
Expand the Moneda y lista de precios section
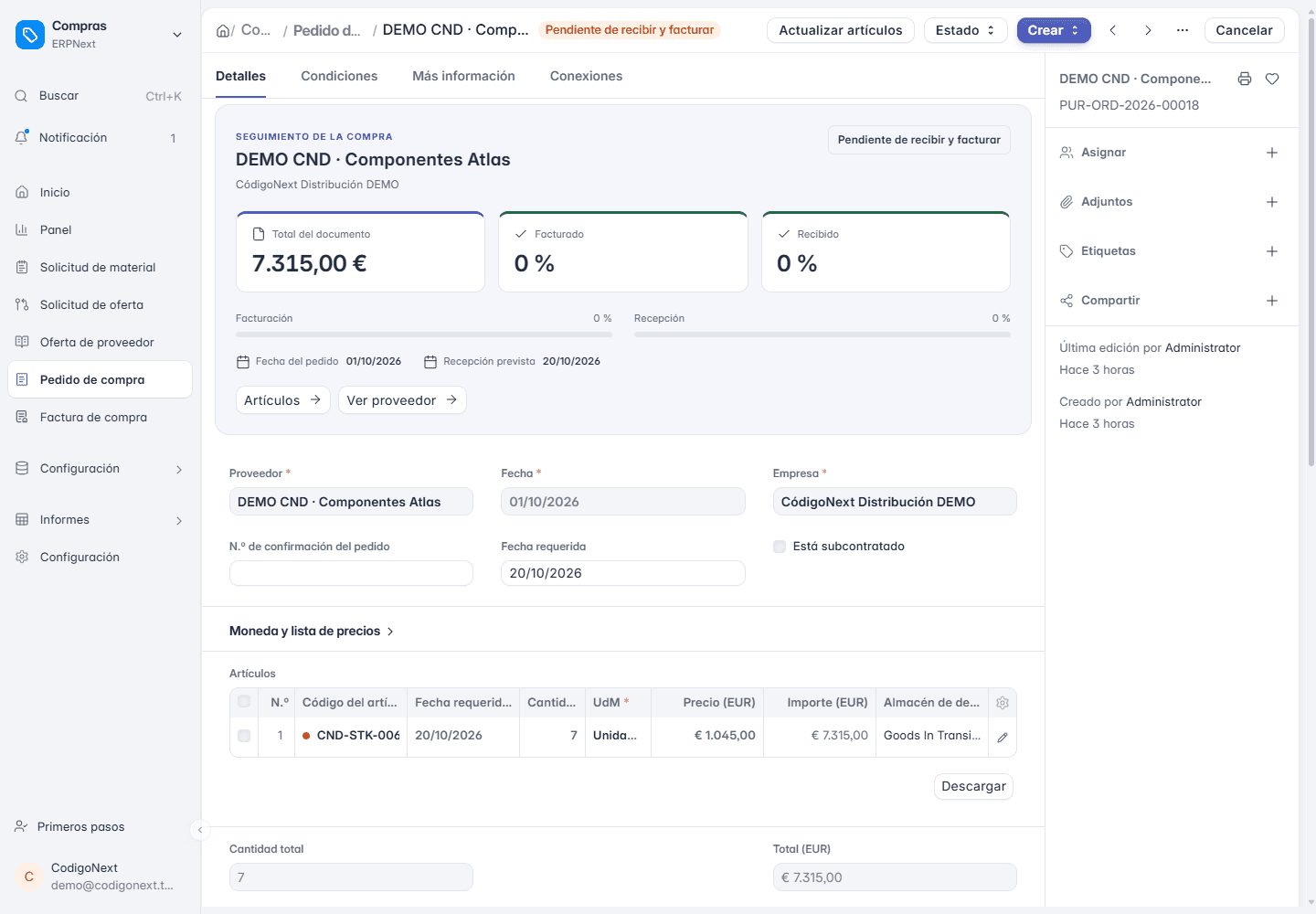click(312, 632)
